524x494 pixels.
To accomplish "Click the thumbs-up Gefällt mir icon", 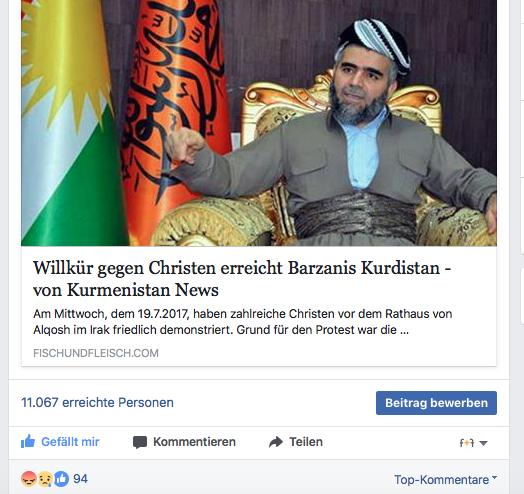I will (28, 442).
